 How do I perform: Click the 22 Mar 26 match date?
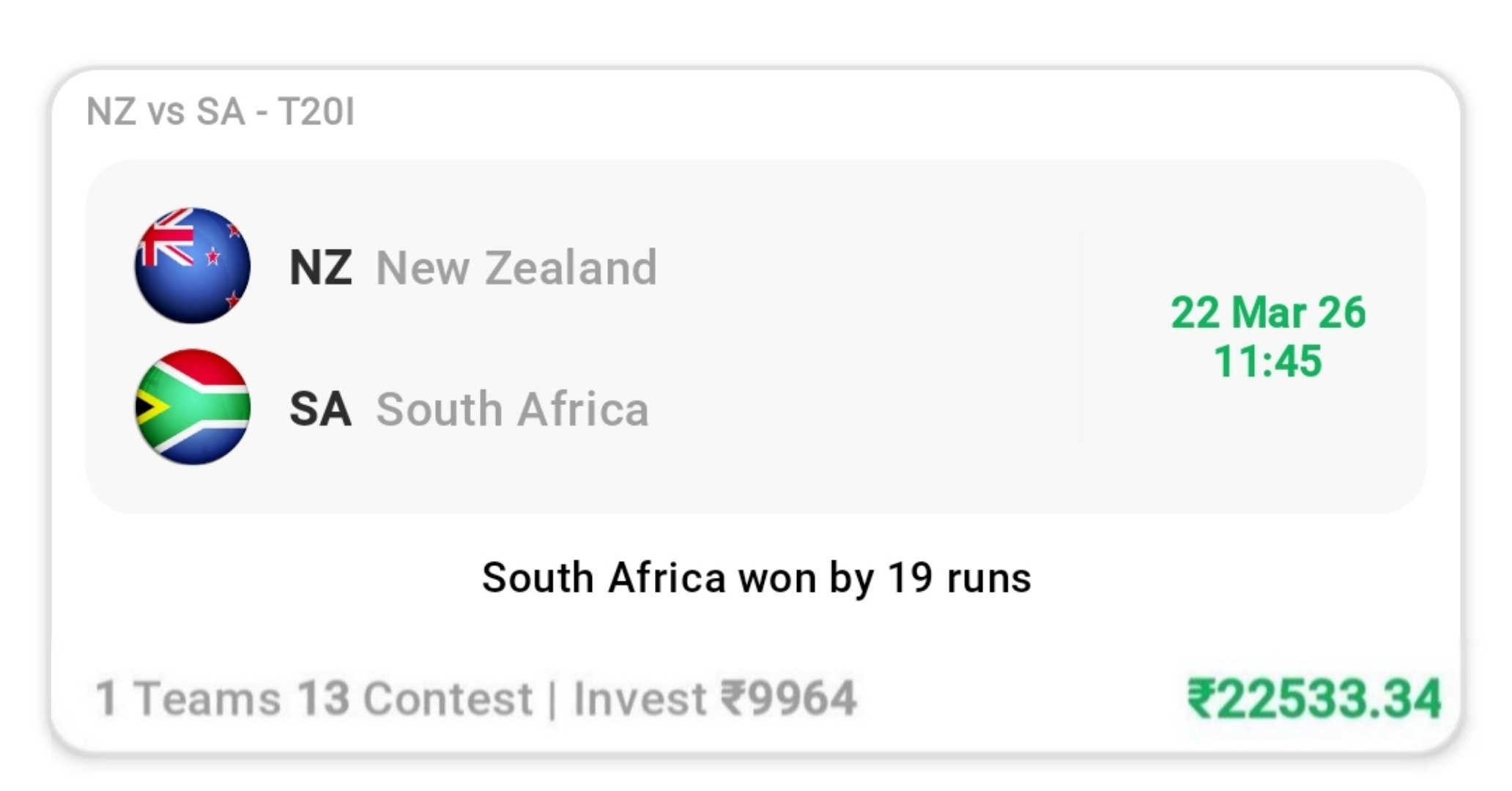click(1268, 313)
